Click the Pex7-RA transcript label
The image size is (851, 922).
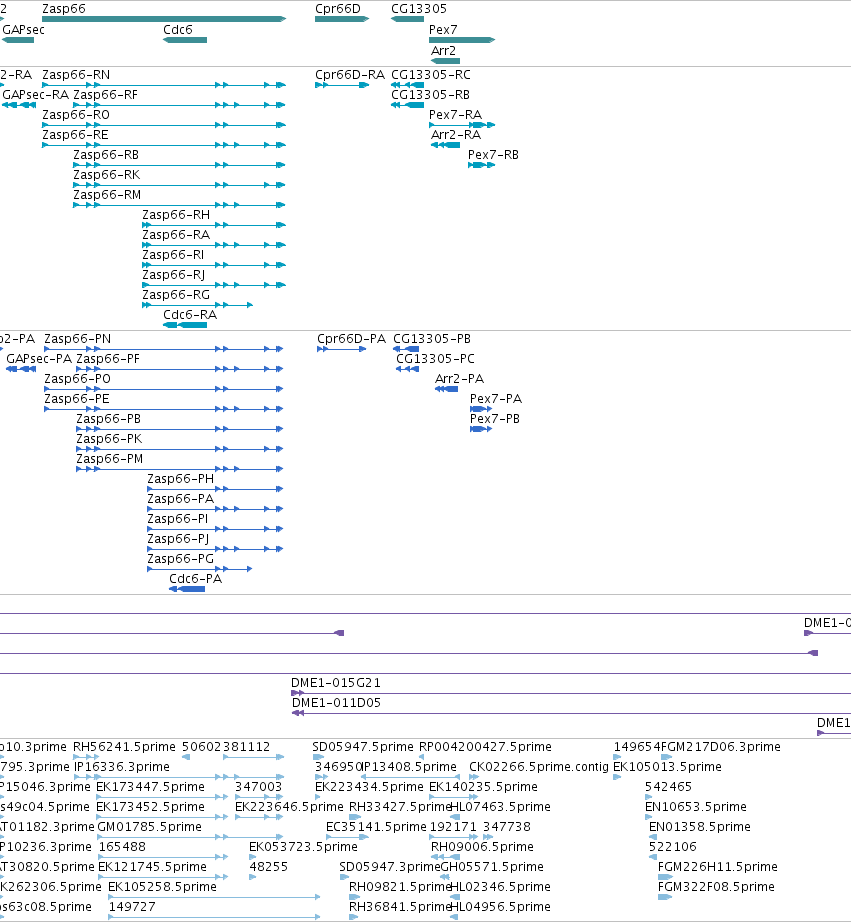[455, 115]
